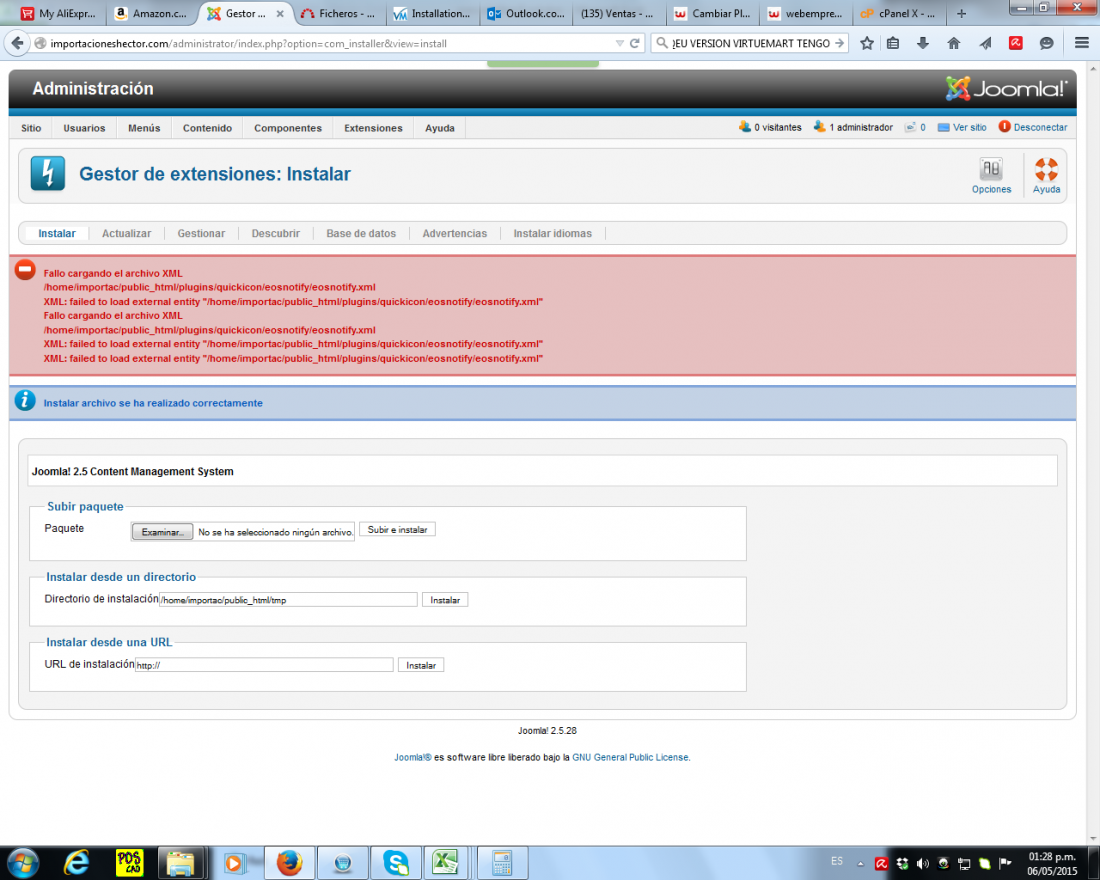Viewport: 1100px width, 880px height.
Task: Click the Joomla! footer link
Action: click(x=412, y=757)
